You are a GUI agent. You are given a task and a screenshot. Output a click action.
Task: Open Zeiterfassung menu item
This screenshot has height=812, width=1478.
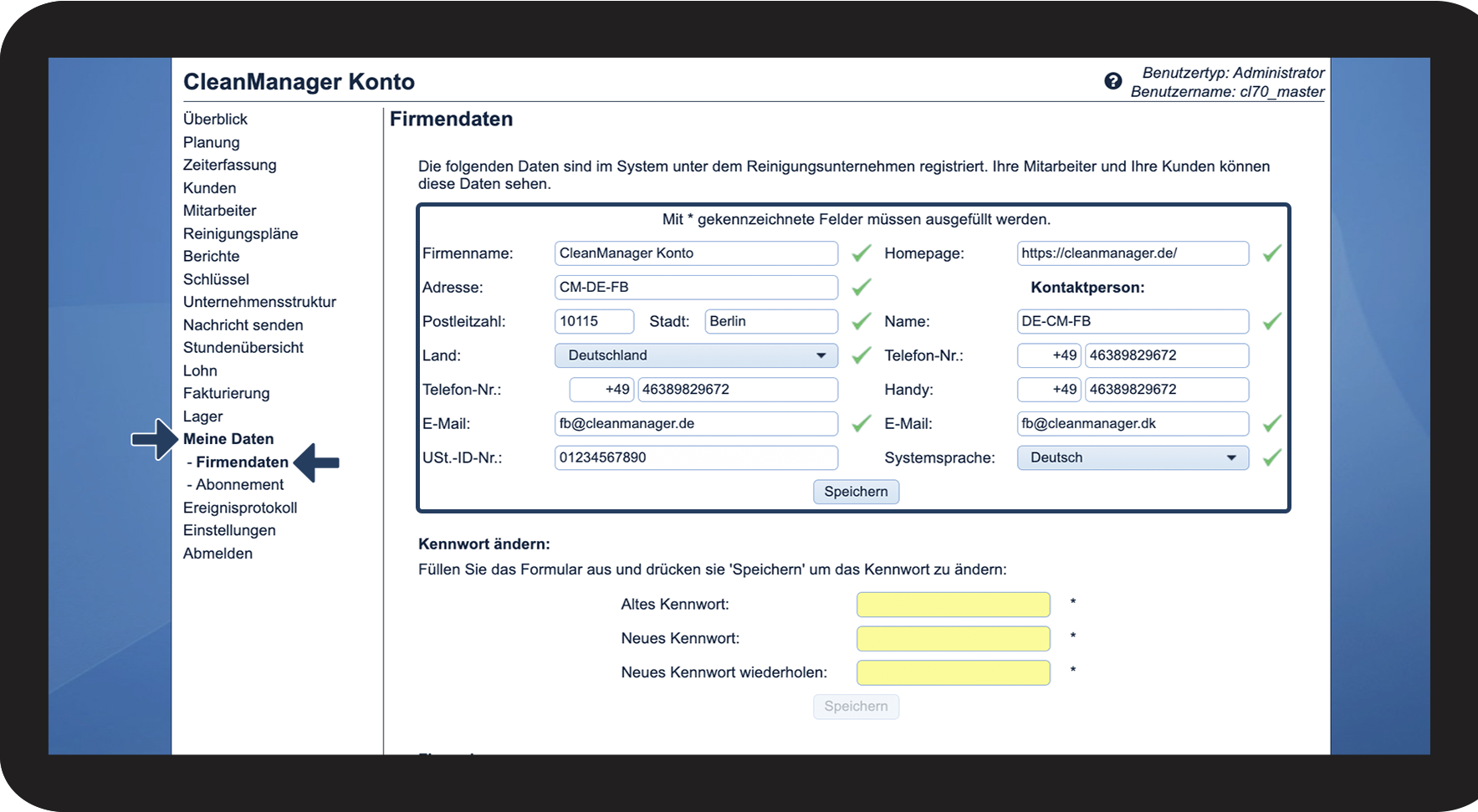pyautogui.click(x=230, y=165)
